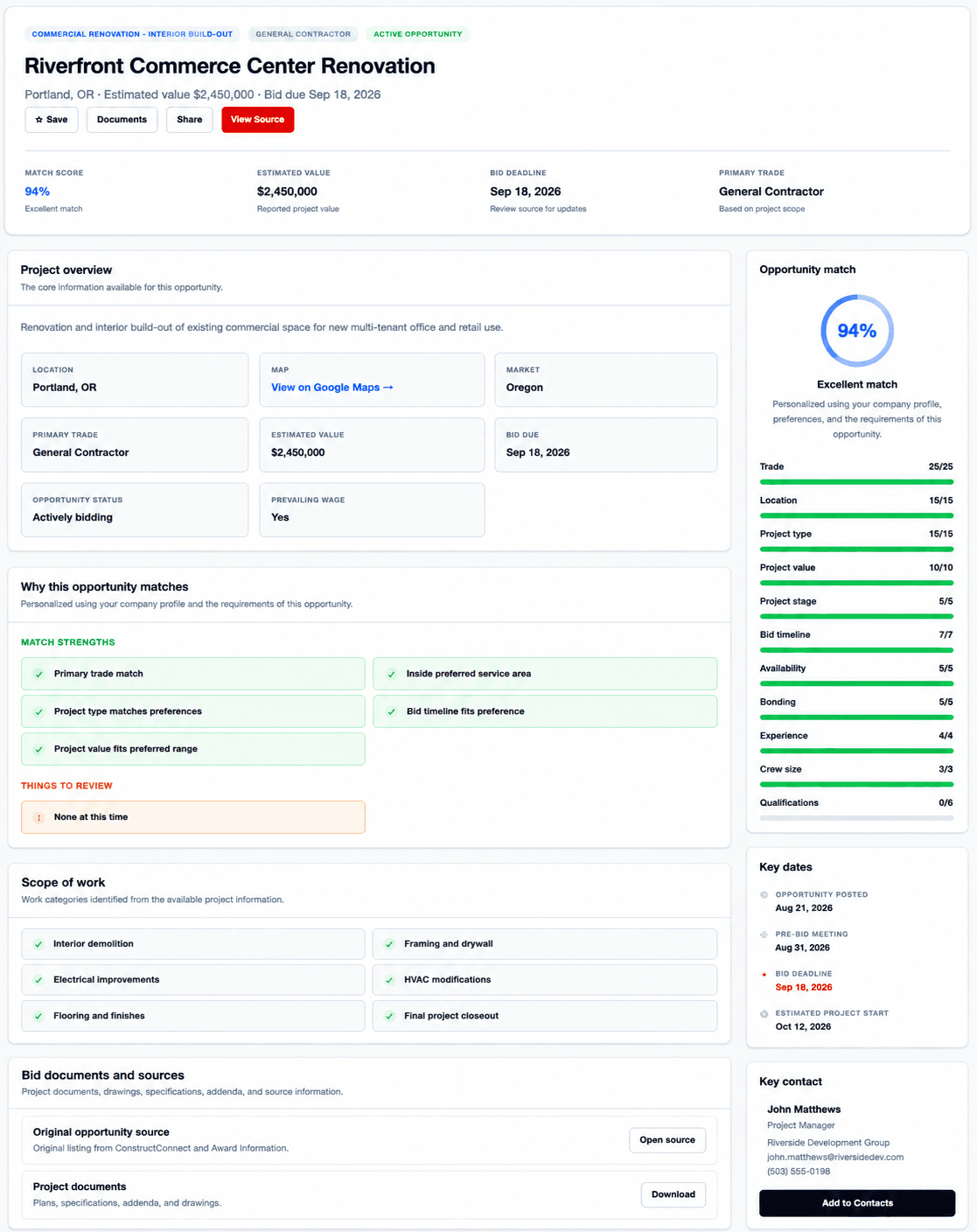Viewport: 977px width, 1232px height.
Task: Download the Project documents
Action: pos(673,1194)
